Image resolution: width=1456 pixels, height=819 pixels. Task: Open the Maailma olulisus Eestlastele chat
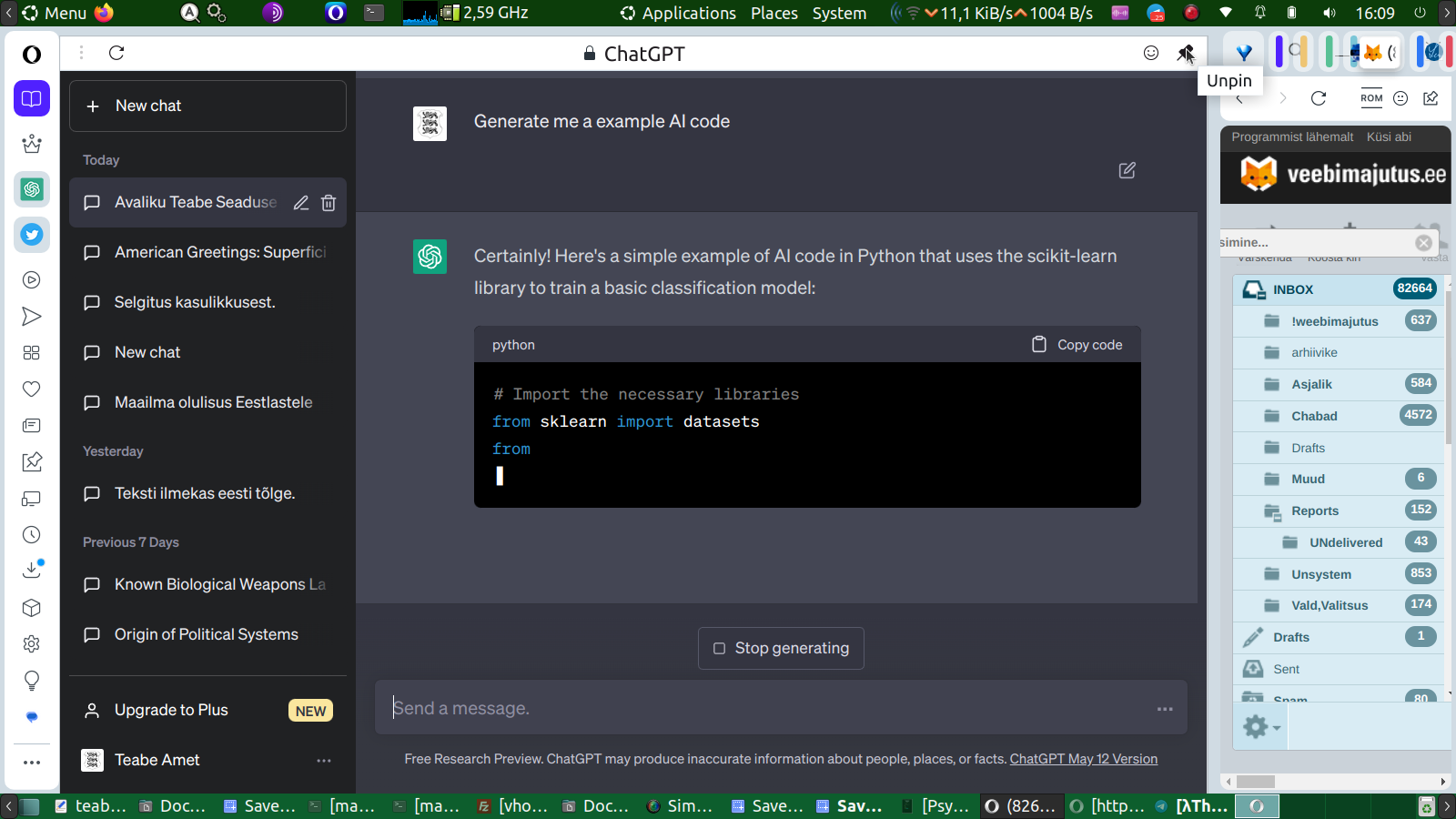pyautogui.click(x=207, y=402)
